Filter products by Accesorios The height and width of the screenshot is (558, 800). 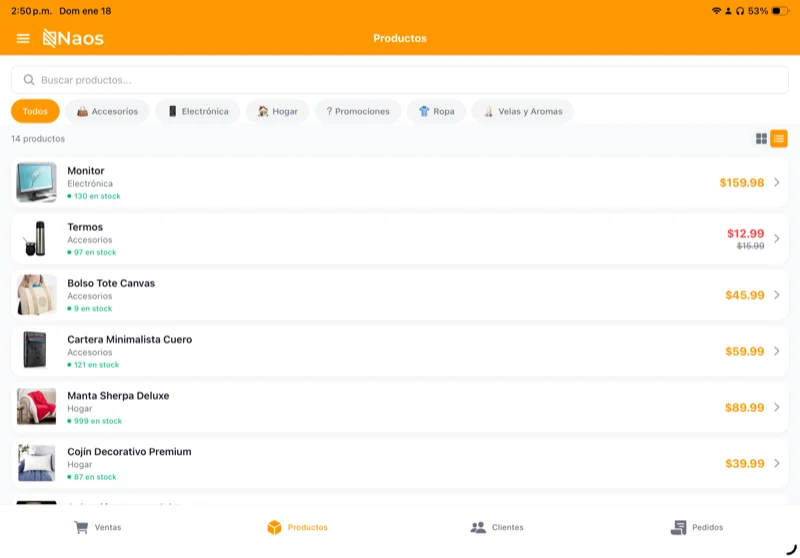coord(107,111)
